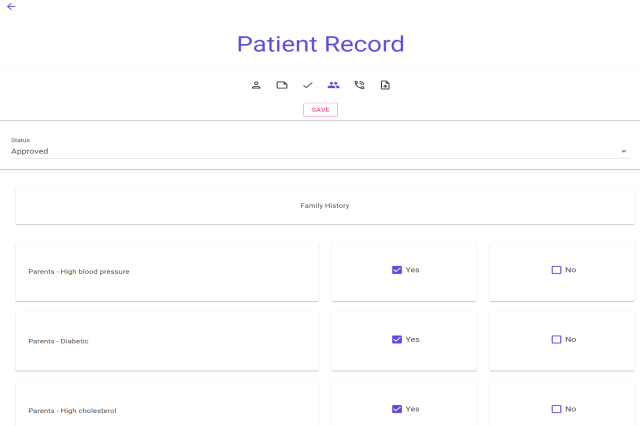This screenshot has width=640, height=426.
Task: Uncheck Yes for Parents high cholesterol
Action: pos(397,409)
